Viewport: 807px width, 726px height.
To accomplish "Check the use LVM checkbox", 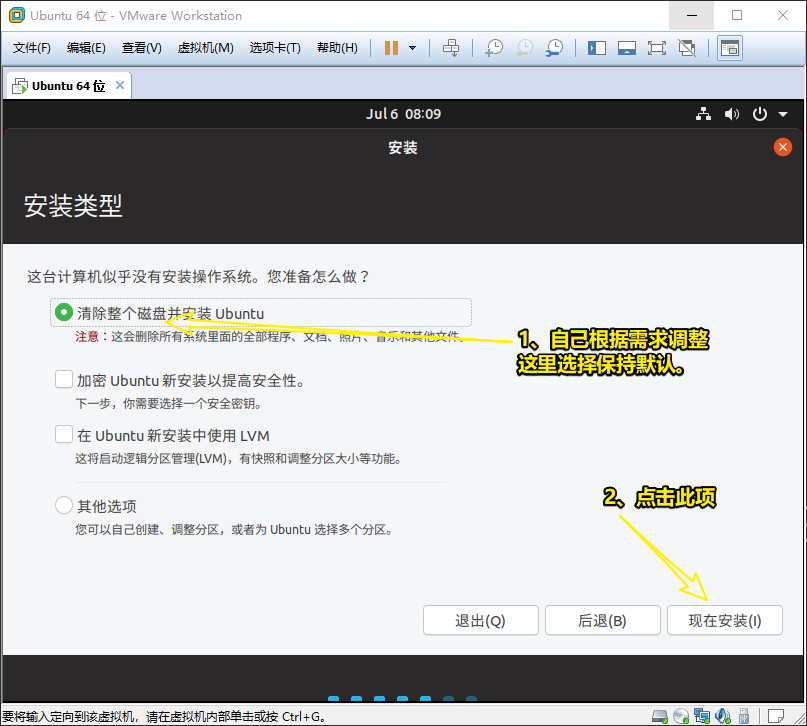I will (64, 435).
